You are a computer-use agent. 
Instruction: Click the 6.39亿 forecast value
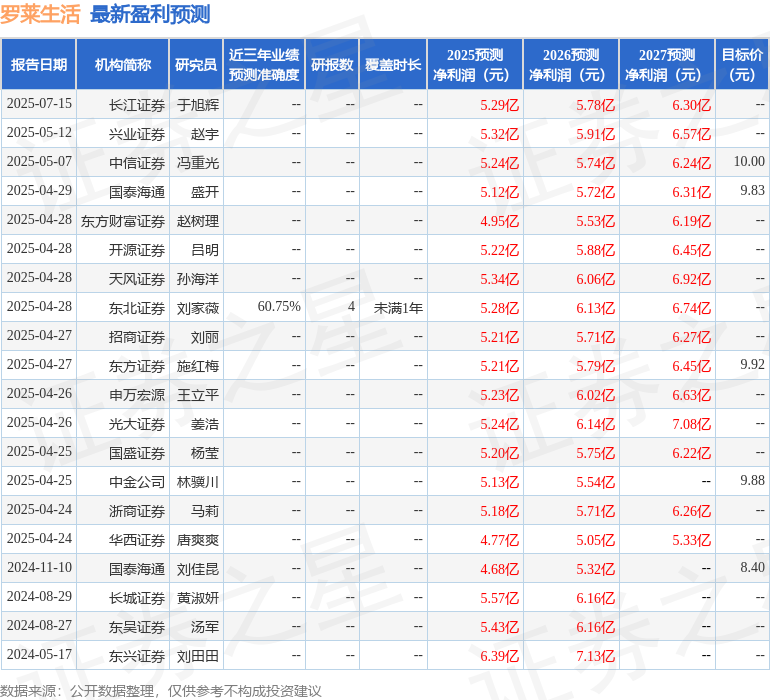tap(499, 656)
